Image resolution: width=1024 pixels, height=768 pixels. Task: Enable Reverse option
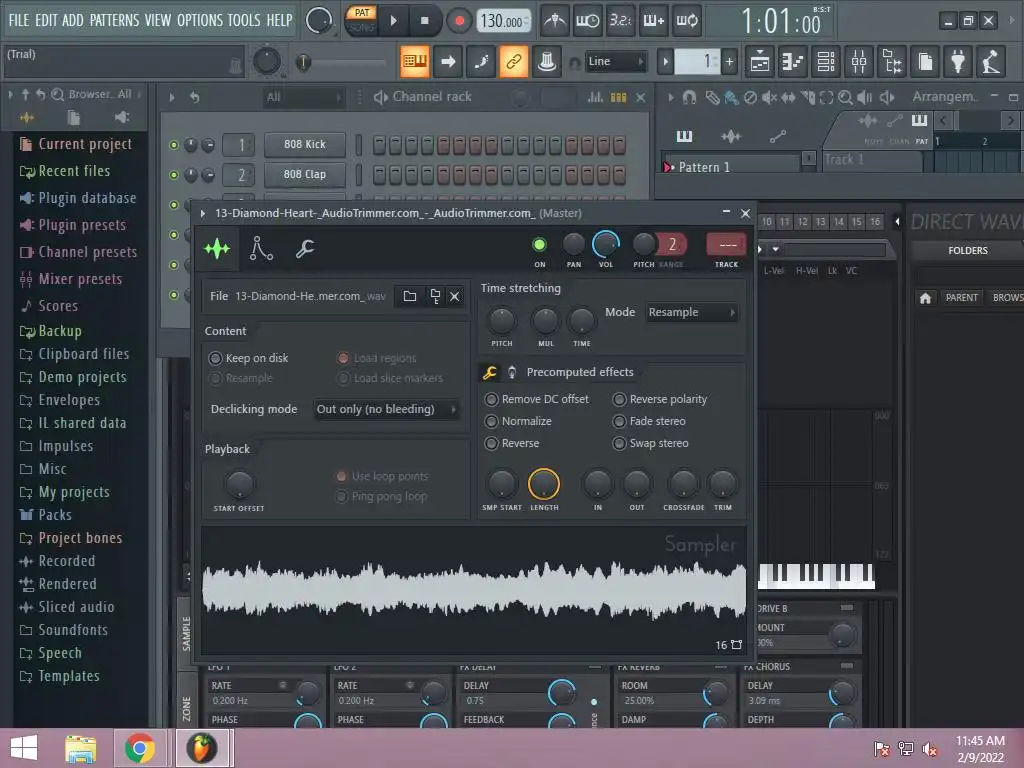click(512, 443)
